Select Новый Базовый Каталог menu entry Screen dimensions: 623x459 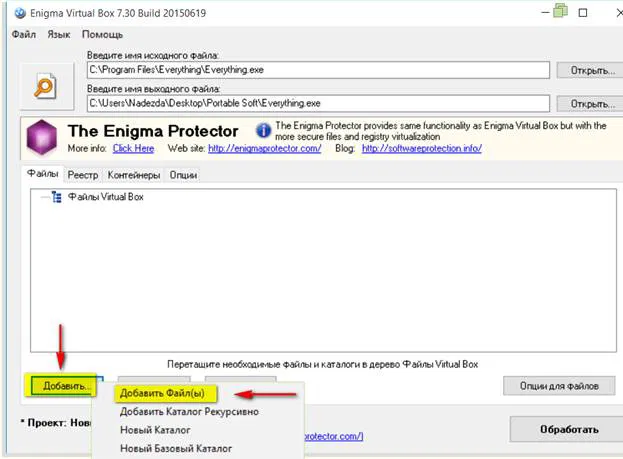(x=176, y=448)
